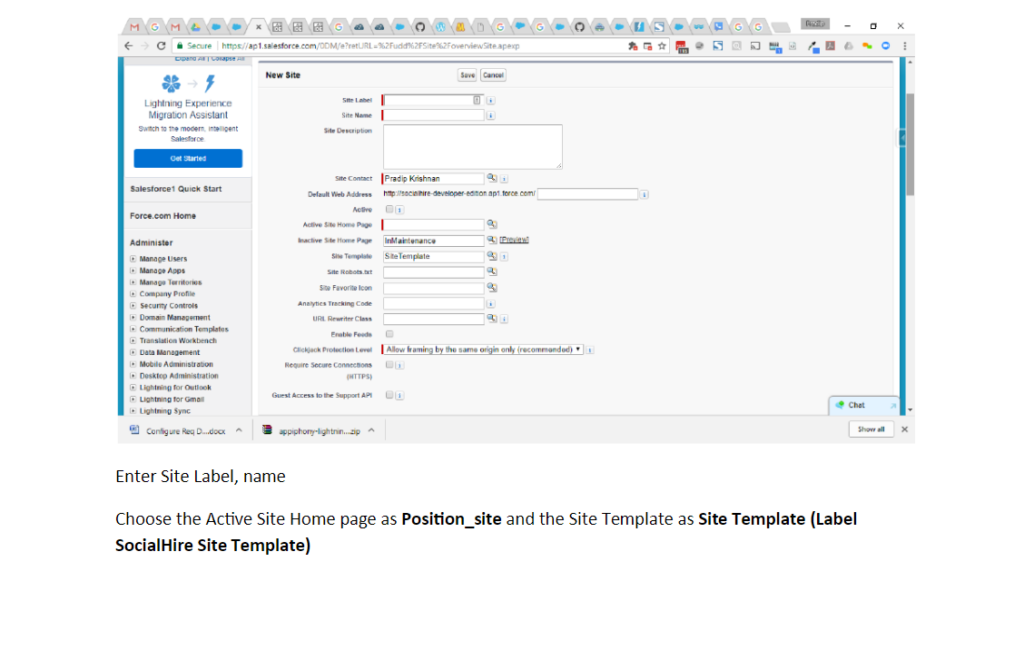
Task: Show all downloads
Action: [x=871, y=430]
